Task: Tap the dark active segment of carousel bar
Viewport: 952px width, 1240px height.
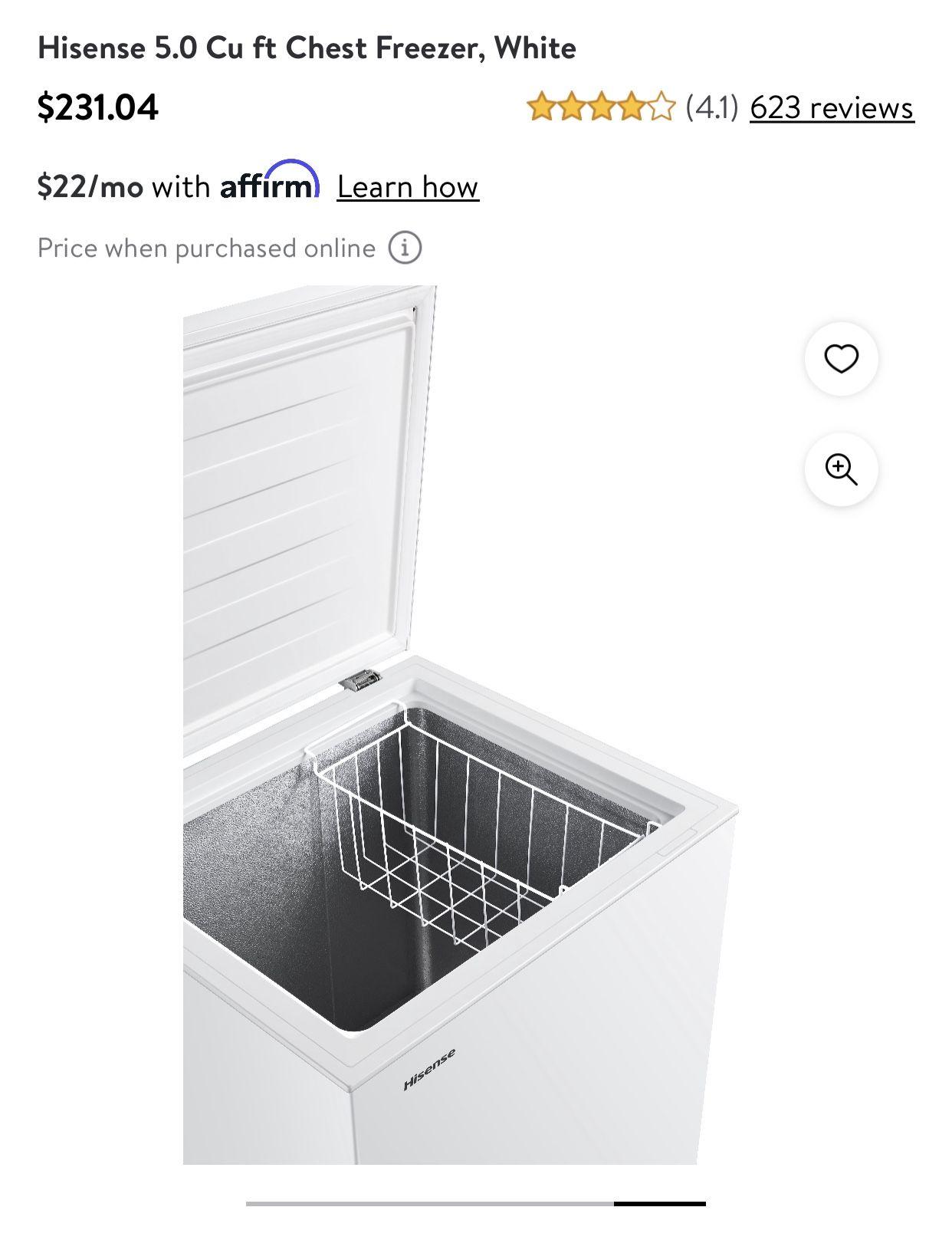Action: (659, 1204)
